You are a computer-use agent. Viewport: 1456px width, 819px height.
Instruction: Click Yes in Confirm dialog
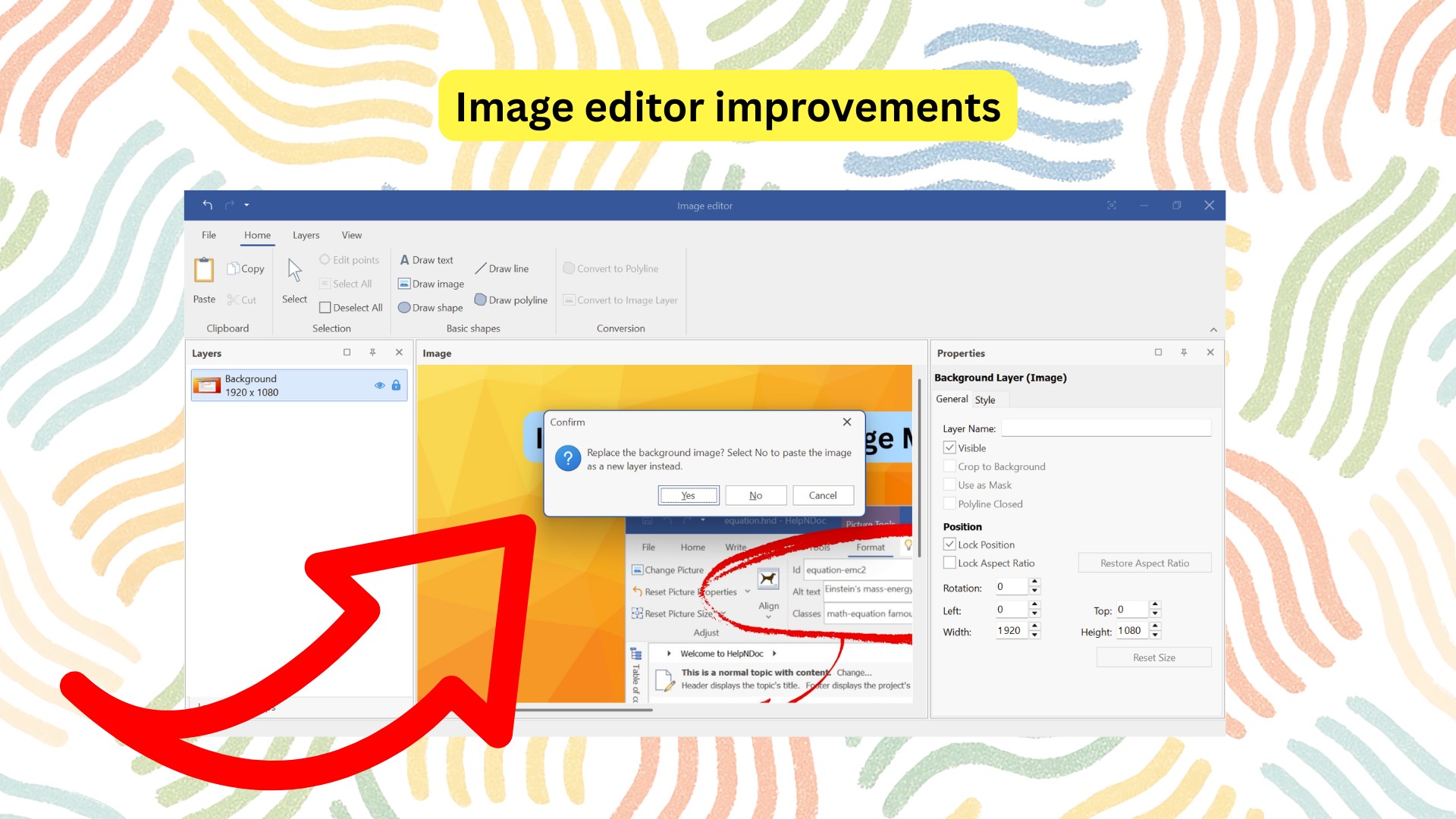pyautogui.click(x=688, y=495)
